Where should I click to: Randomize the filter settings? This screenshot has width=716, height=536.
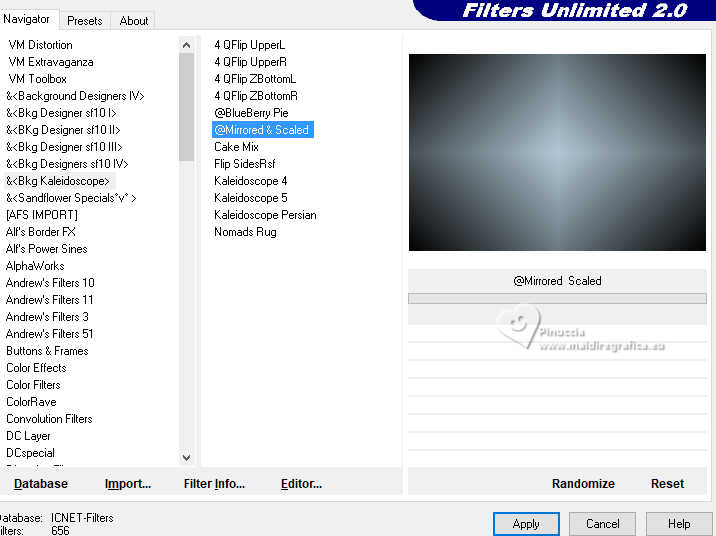click(583, 483)
